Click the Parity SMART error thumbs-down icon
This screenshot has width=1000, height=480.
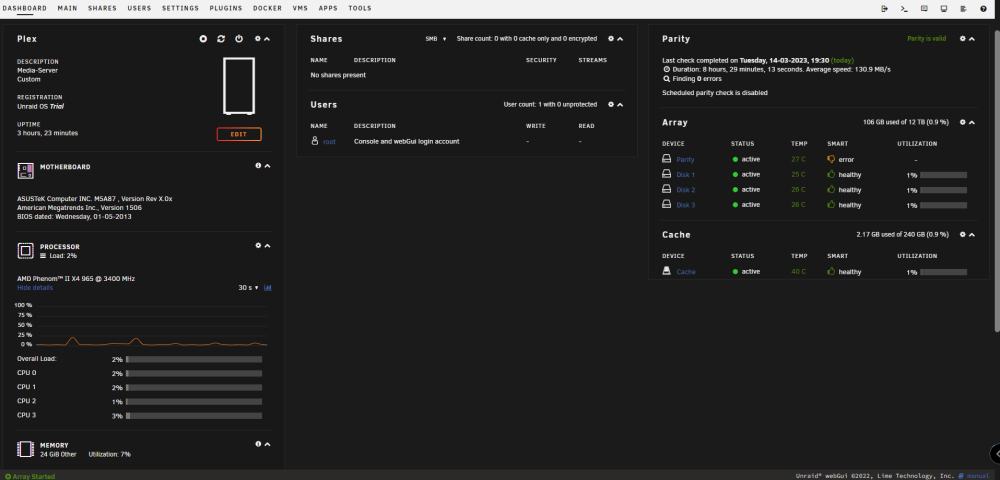831,159
